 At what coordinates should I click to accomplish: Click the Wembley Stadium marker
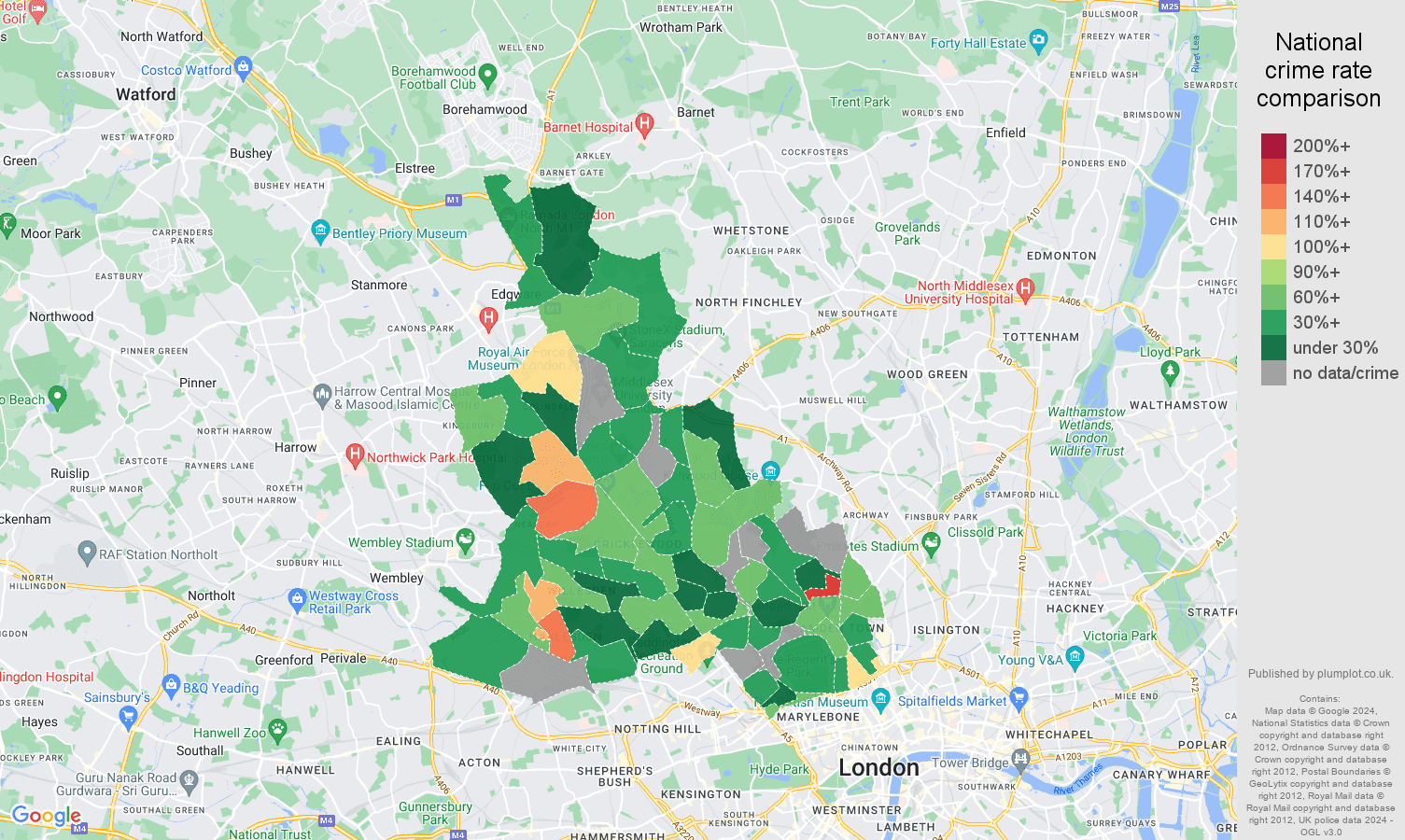click(x=465, y=539)
